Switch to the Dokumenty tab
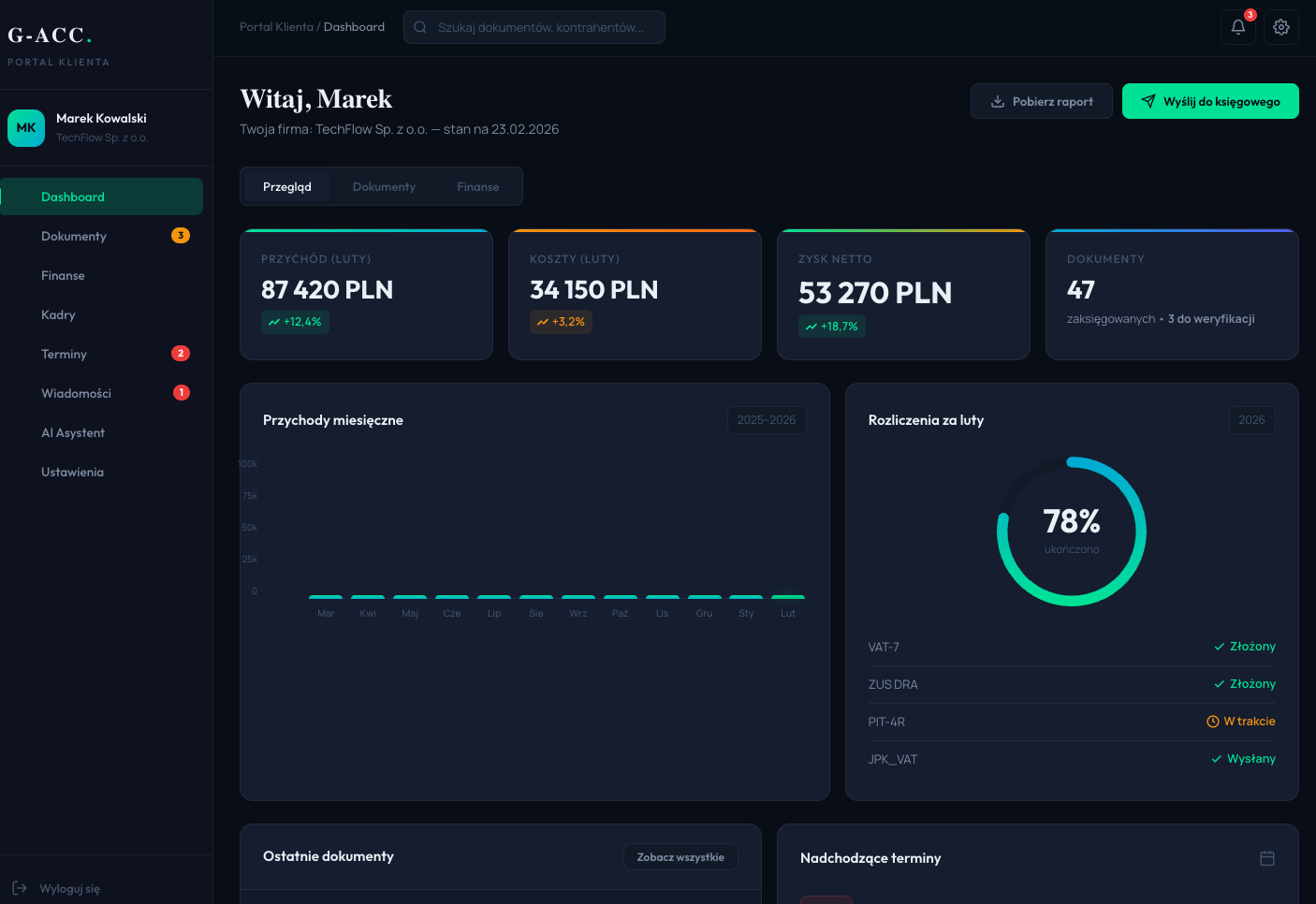The image size is (1316, 904). click(384, 187)
